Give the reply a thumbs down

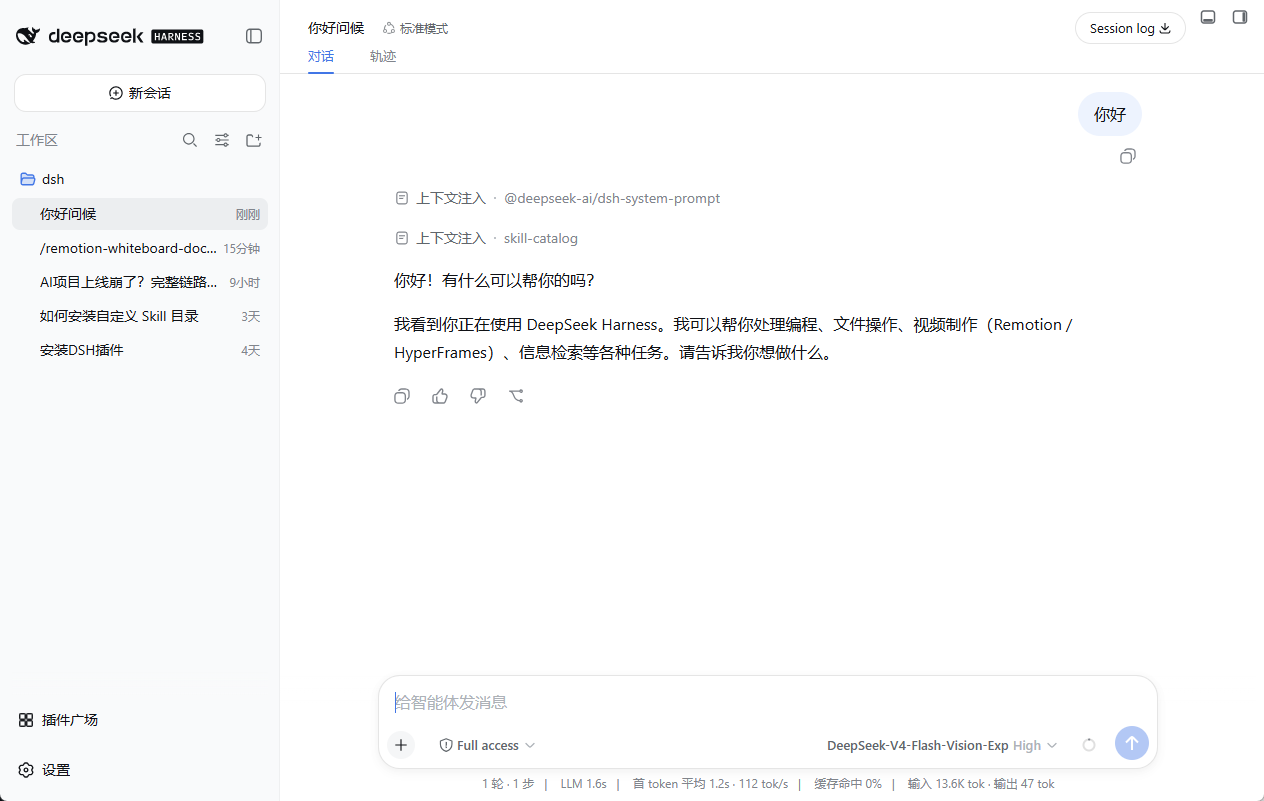[x=478, y=396]
